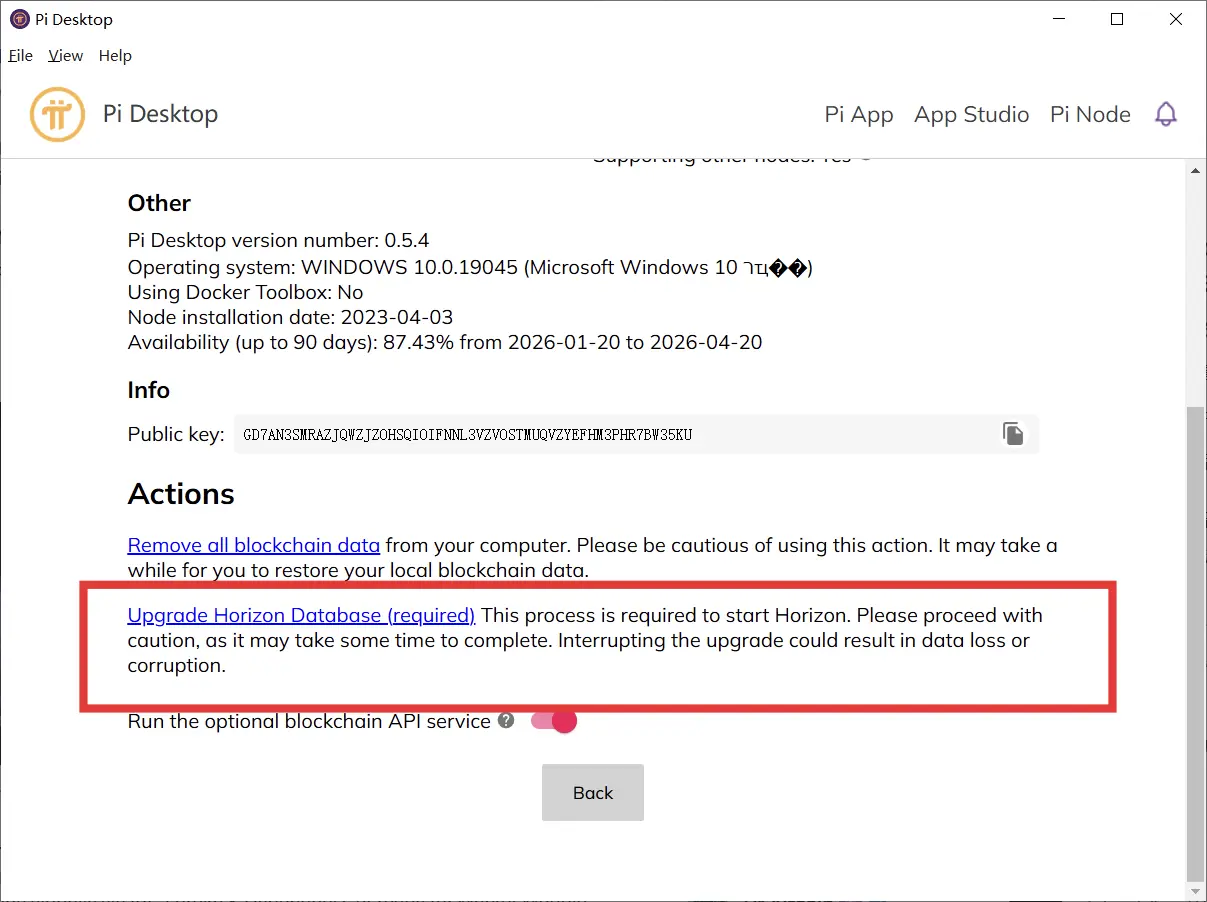Copy the public key with copy icon
Viewport: 1207px width, 902px height.
coord(1013,434)
